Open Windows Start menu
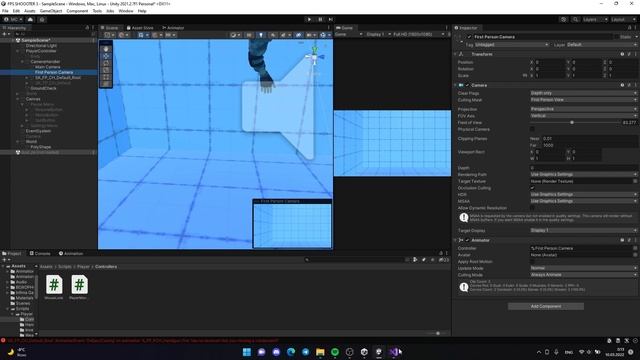The height and width of the screenshot is (360, 640). [247, 352]
